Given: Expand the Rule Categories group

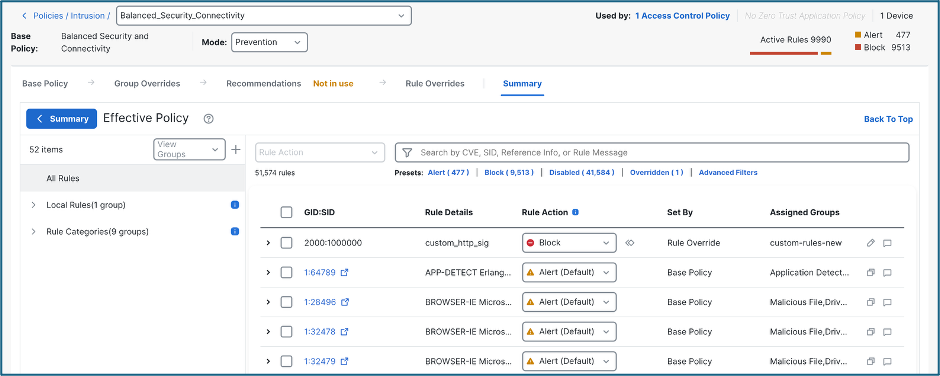Looking at the screenshot, I should pos(33,231).
